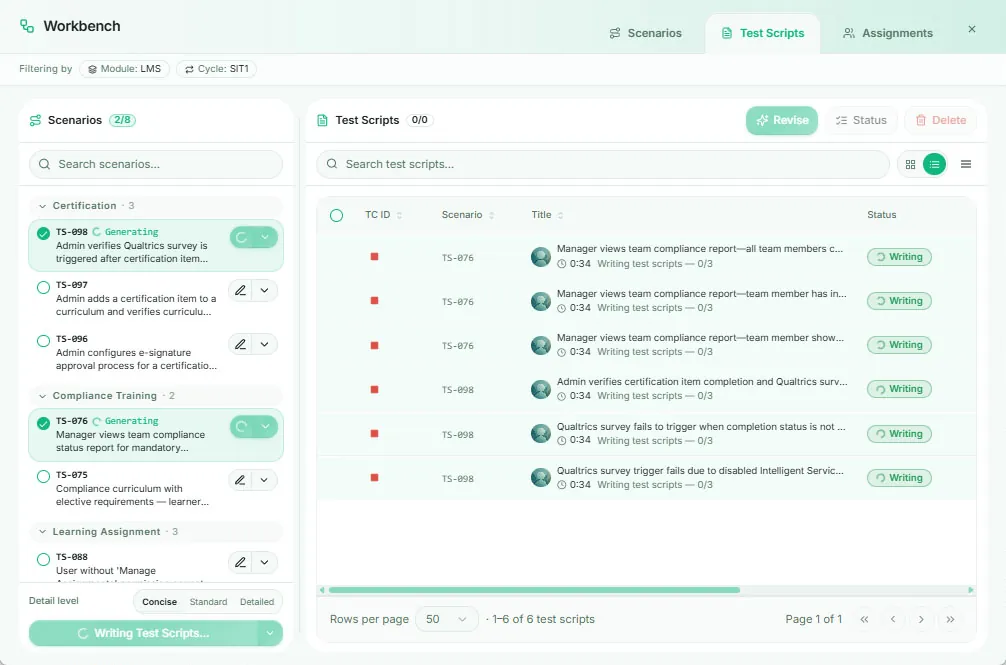Open dropdown arrow for generating TS-098
Viewport: 1006px width, 665px height.
pyautogui.click(x=265, y=237)
